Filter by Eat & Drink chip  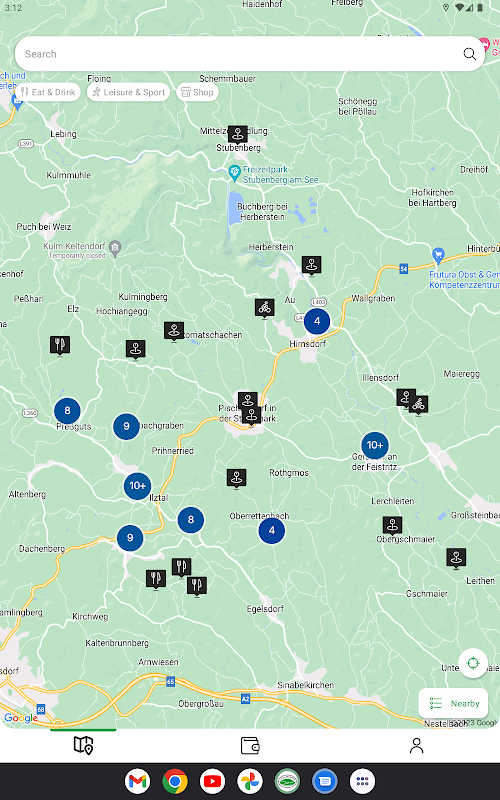click(48, 92)
